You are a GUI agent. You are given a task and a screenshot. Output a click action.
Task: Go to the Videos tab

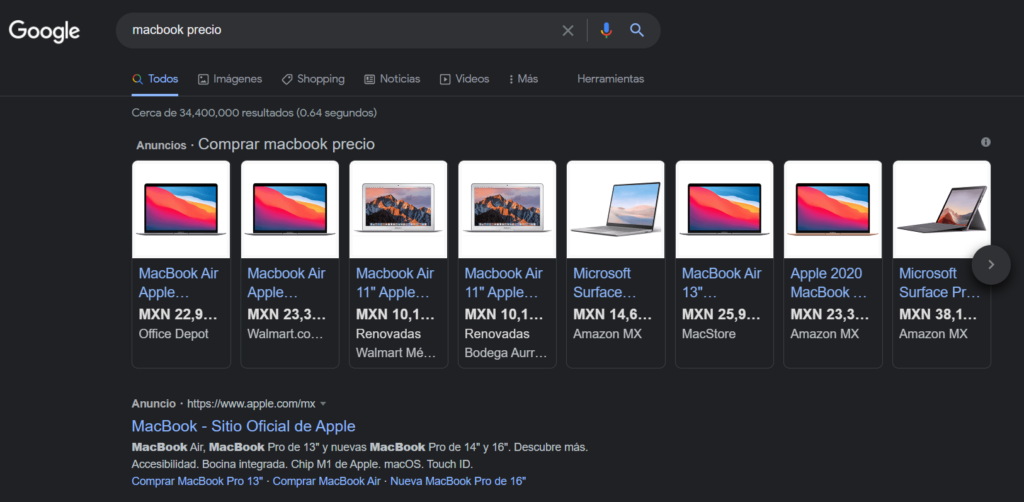(464, 79)
